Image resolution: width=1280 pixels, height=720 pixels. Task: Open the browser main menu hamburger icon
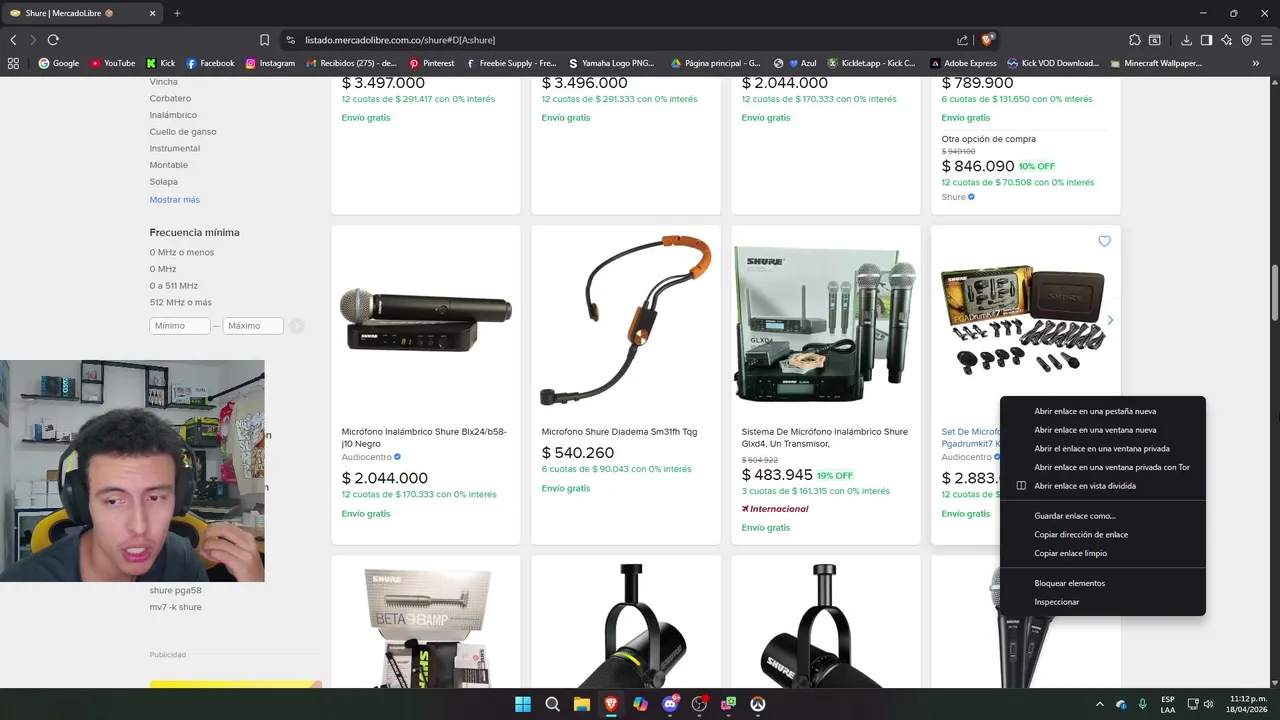click(x=1266, y=40)
